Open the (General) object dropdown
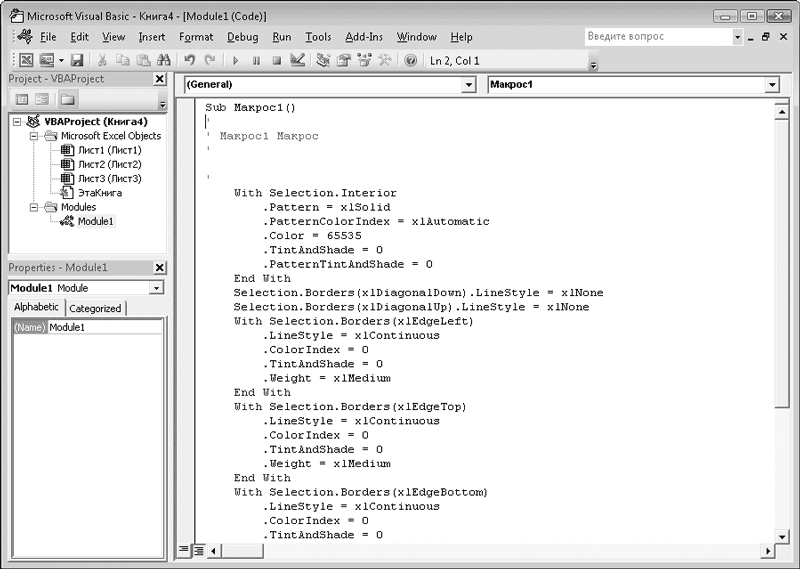The image size is (800, 569). [468, 85]
